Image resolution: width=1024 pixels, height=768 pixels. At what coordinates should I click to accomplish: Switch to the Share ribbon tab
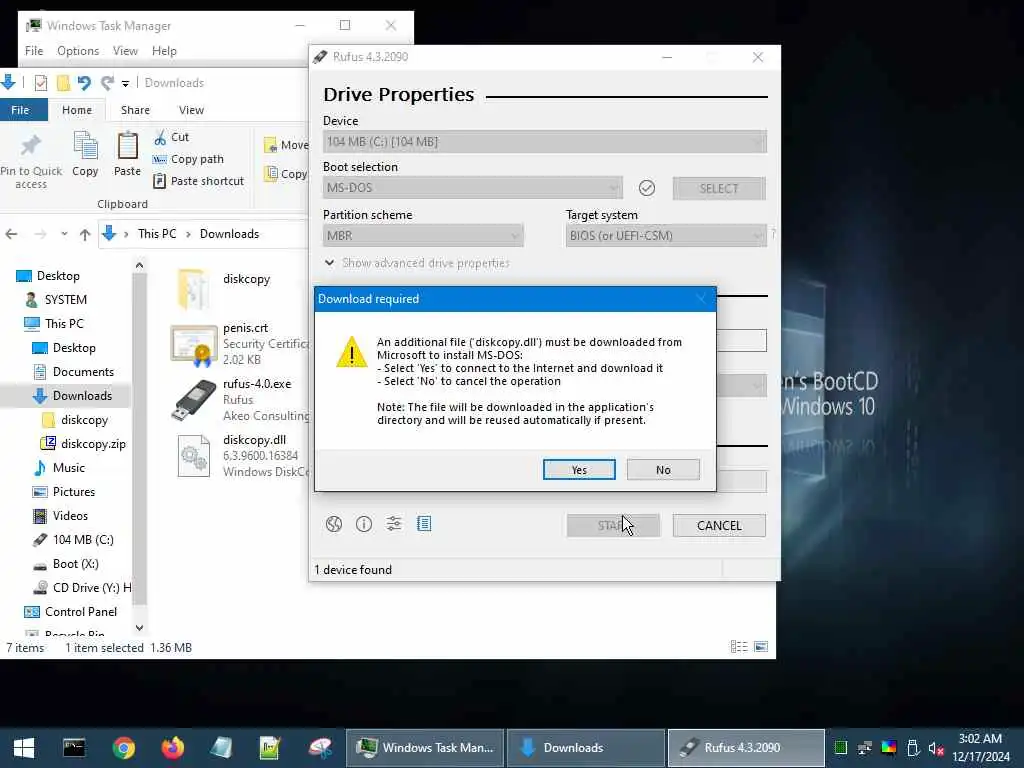[x=135, y=110]
